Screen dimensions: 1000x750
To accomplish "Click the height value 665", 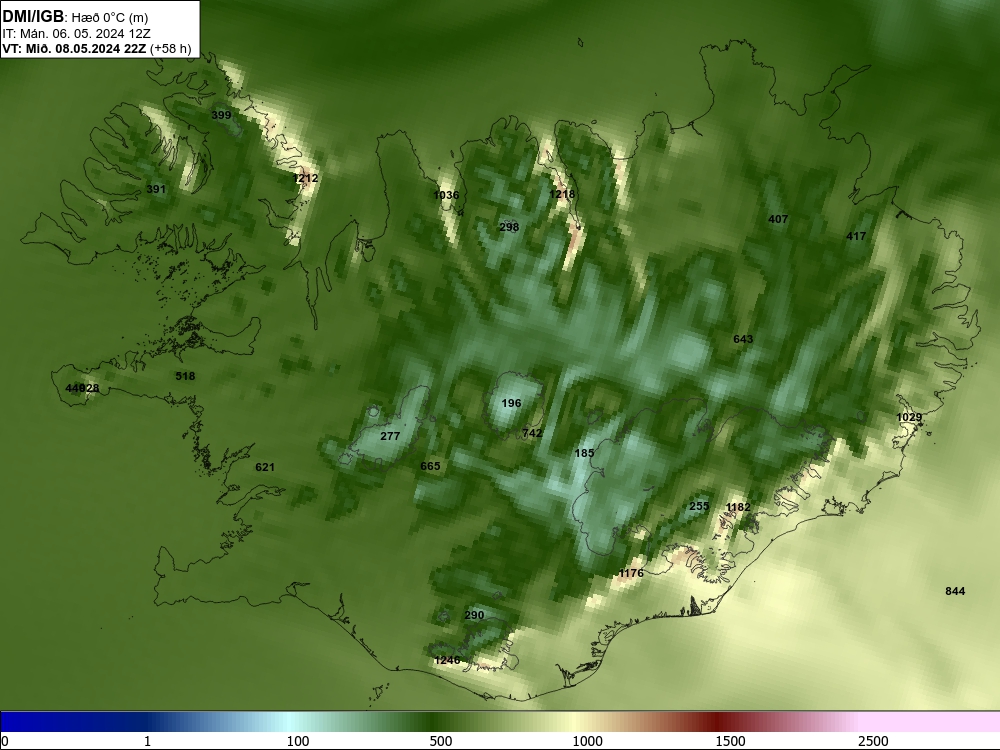I will tap(430, 466).
